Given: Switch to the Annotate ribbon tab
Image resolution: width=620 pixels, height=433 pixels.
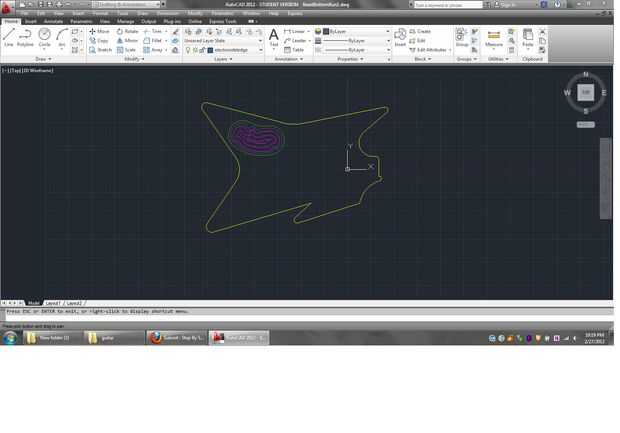Looking at the screenshot, I should (53, 21).
